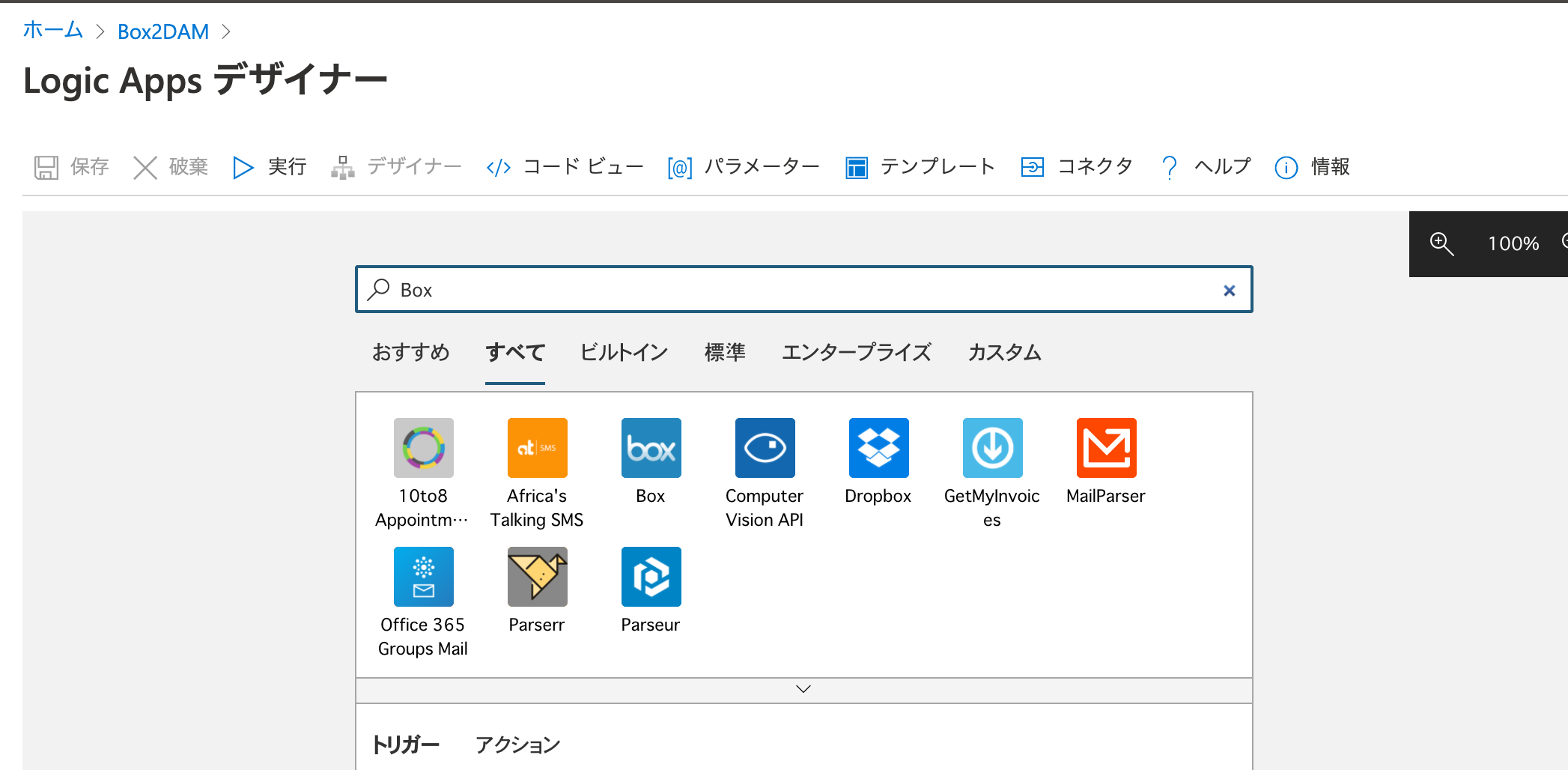Select the 10to8 Appointment connector icon
Screen dimensions: 1568x770
click(x=423, y=448)
